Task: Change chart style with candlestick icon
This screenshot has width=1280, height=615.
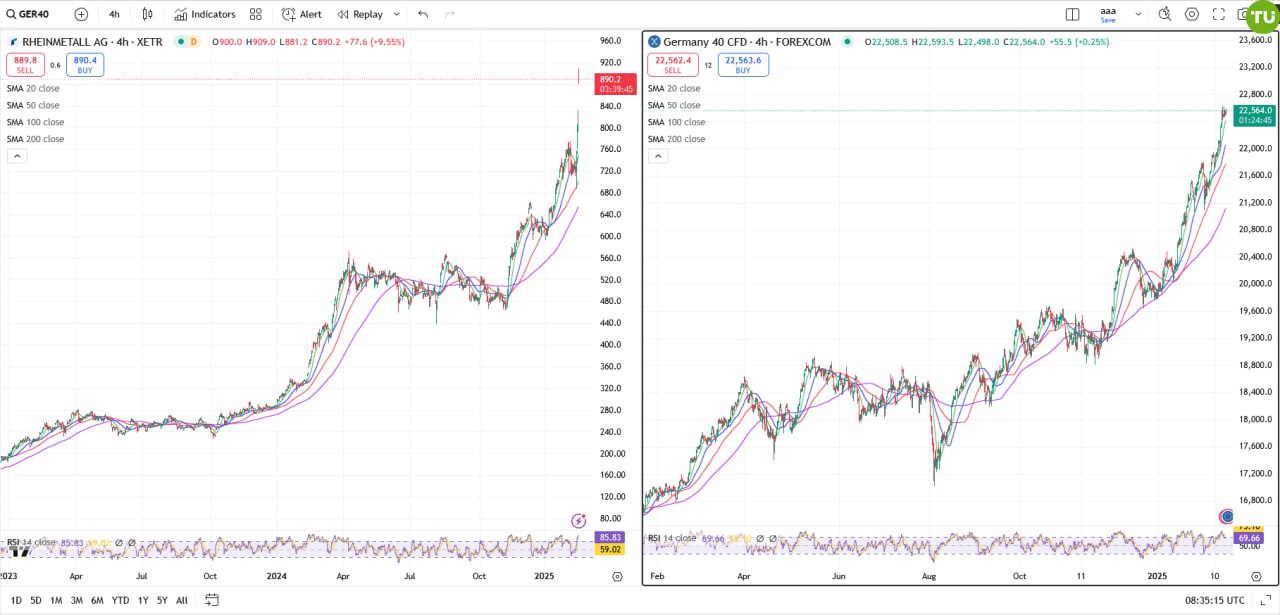Action: pyautogui.click(x=148, y=14)
